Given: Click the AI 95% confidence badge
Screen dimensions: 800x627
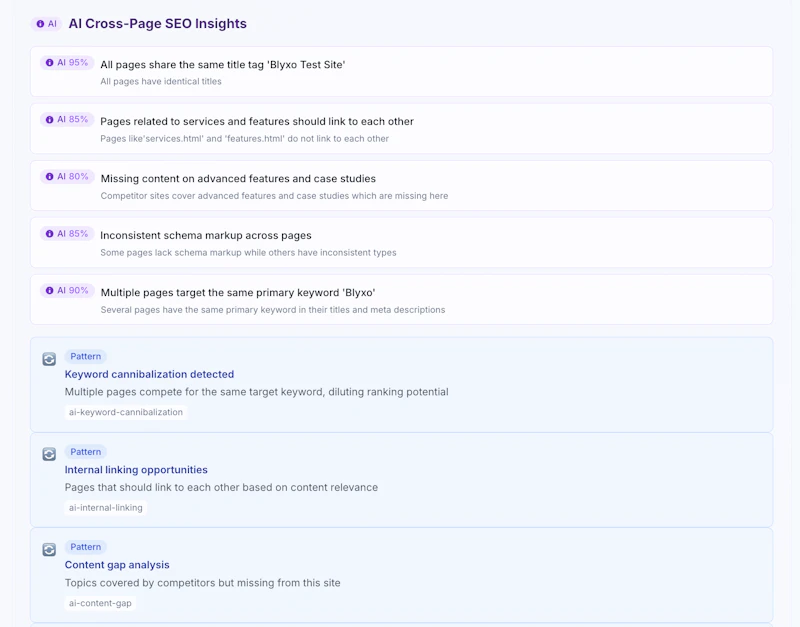Looking at the screenshot, I should coord(67,62).
